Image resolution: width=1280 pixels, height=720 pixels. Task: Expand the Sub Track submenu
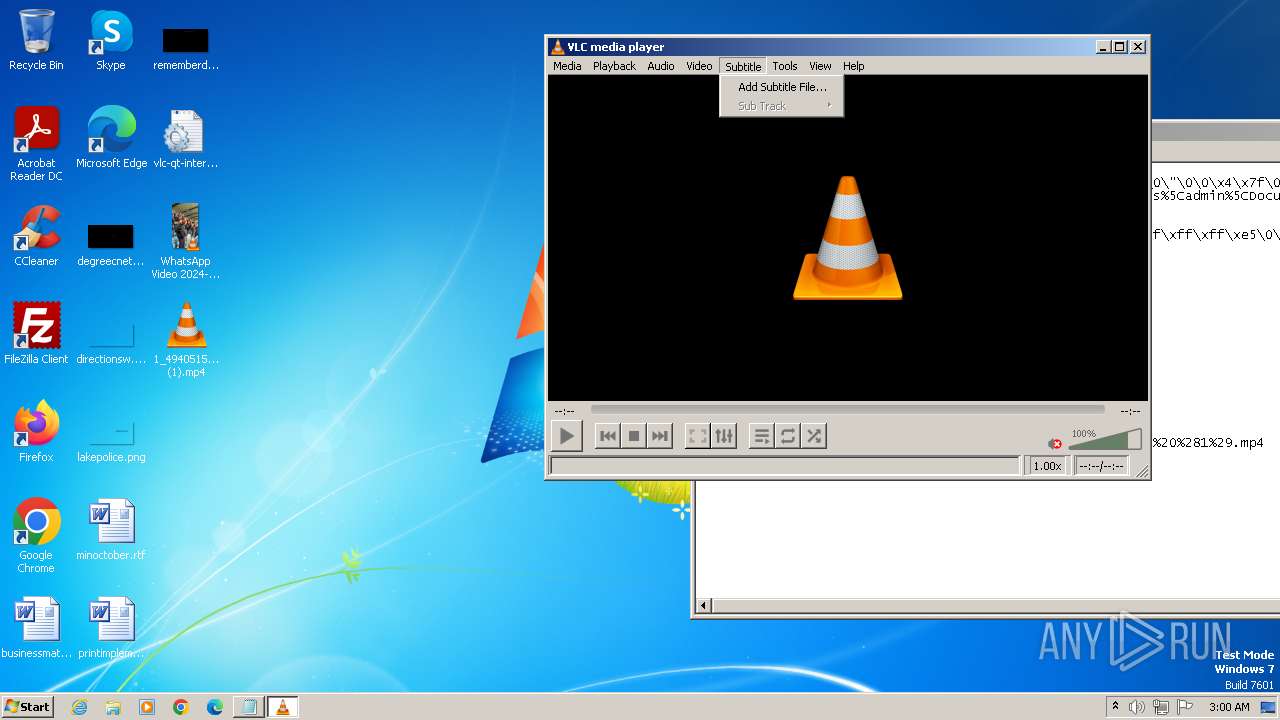782,106
